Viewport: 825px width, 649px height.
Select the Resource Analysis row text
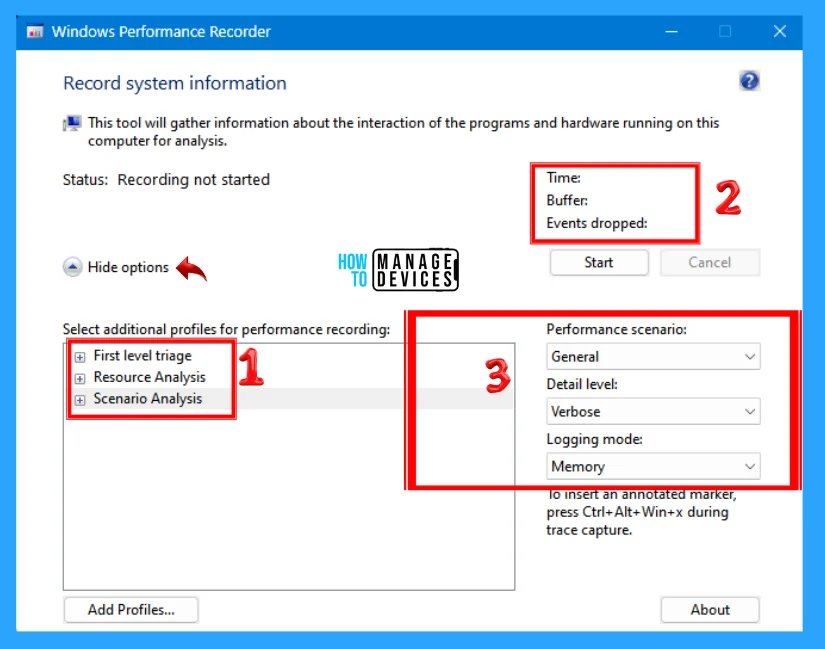click(x=149, y=377)
